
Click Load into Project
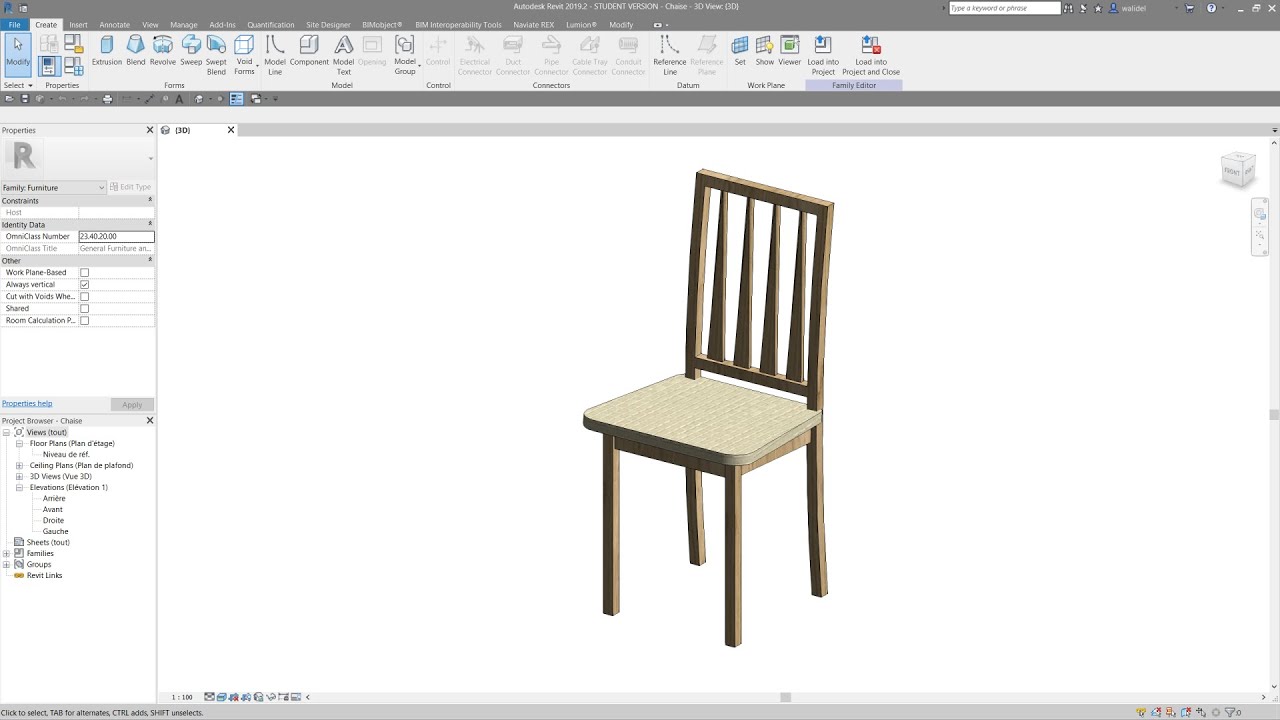tap(823, 55)
